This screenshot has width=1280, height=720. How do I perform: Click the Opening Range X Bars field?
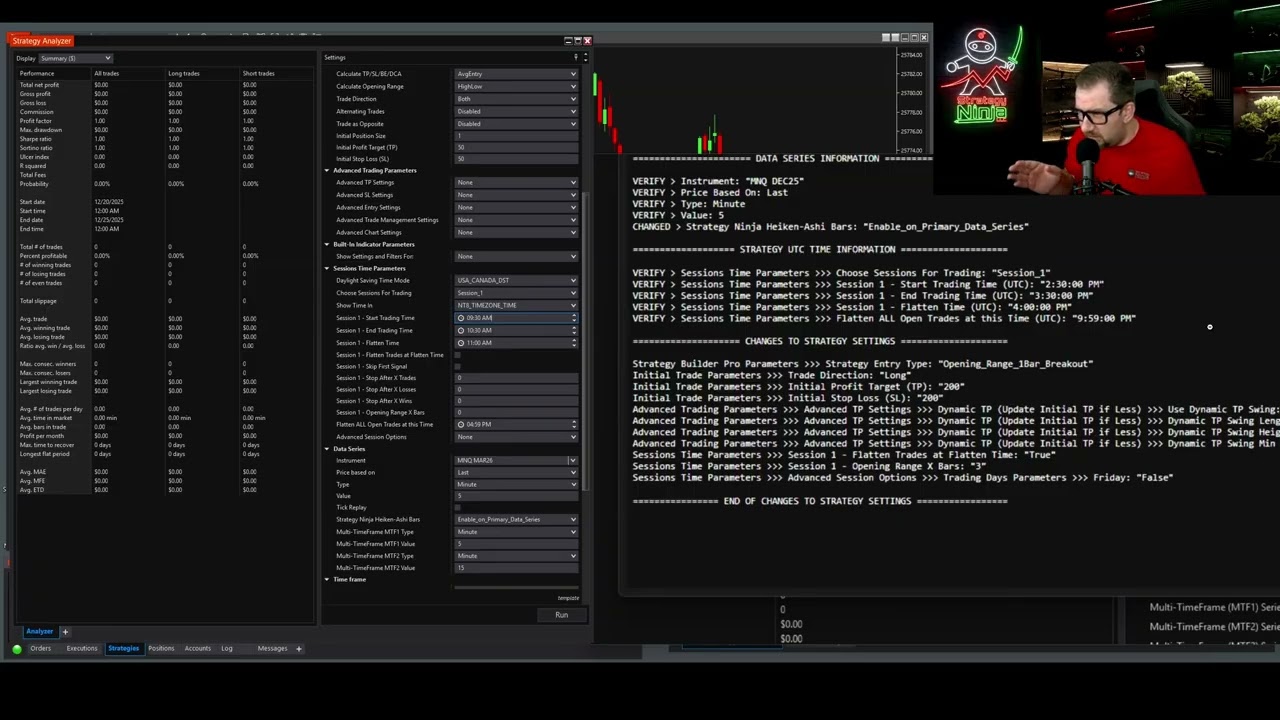(x=516, y=412)
